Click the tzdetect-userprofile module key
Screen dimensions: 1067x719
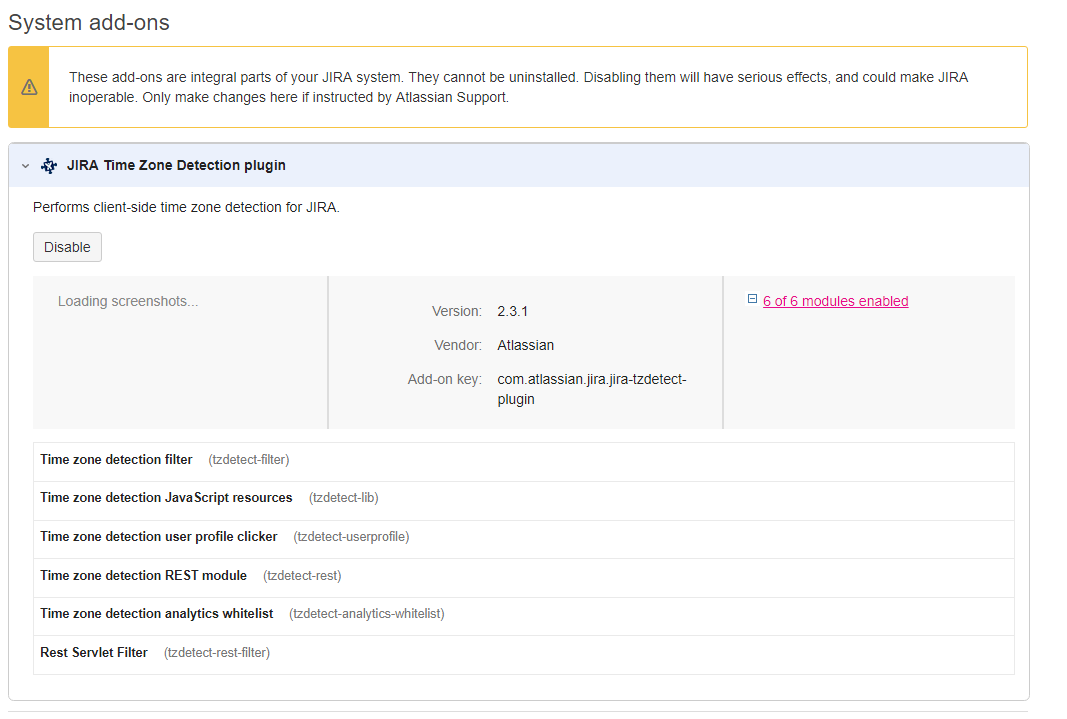(351, 537)
